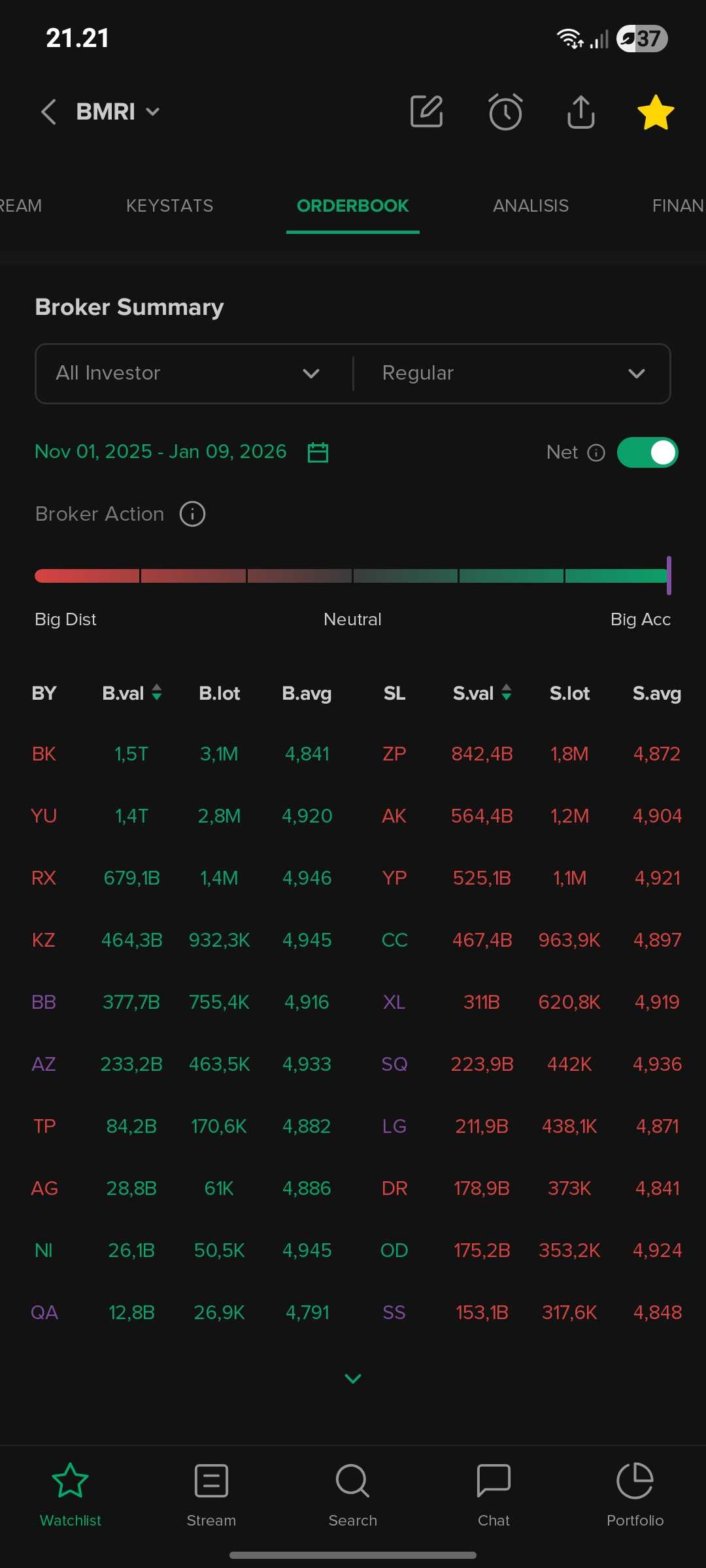
Task: Show Broker Action info icon
Action: [192, 514]
